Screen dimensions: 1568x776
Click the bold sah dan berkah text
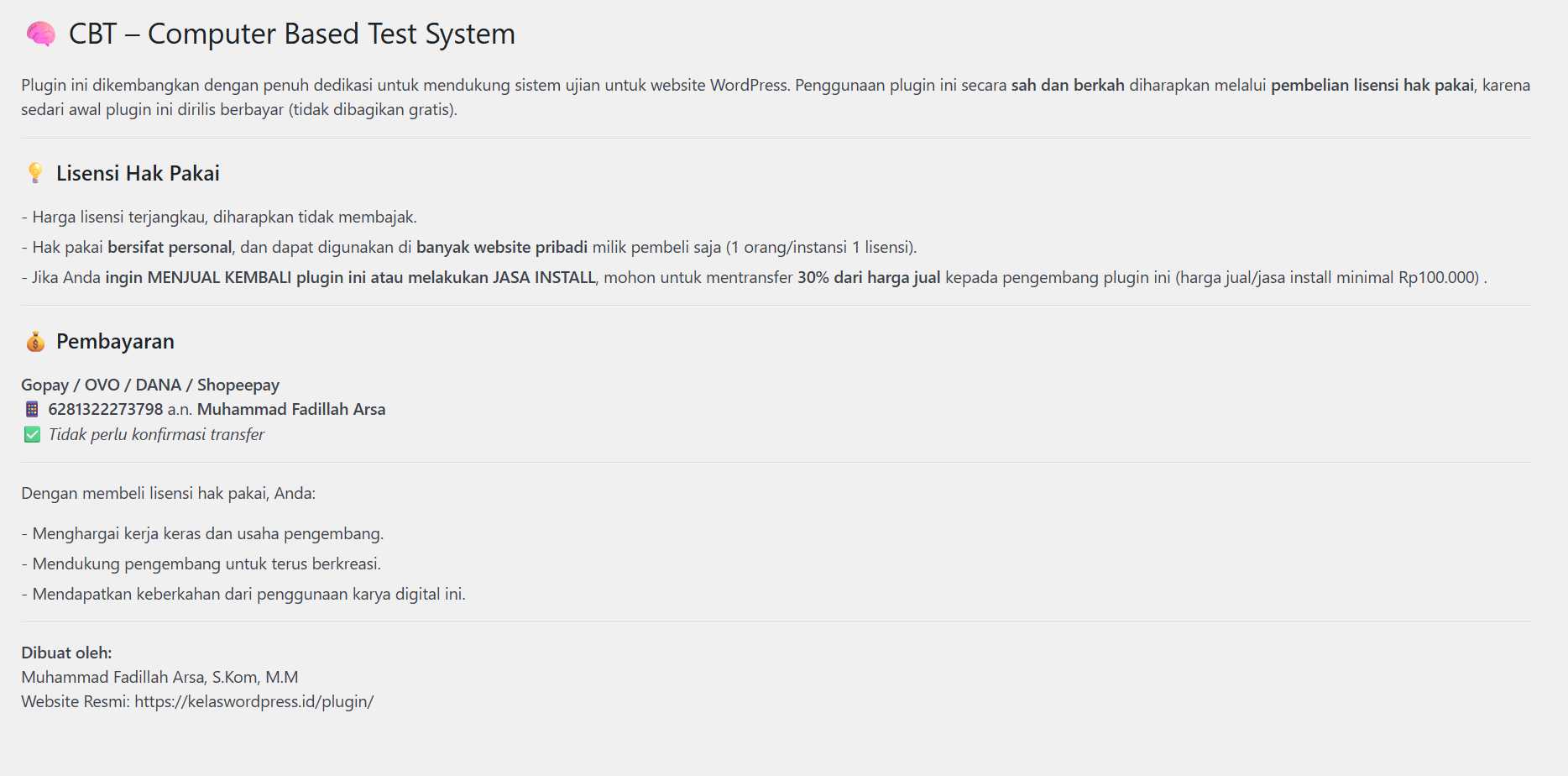(1068, 86)
